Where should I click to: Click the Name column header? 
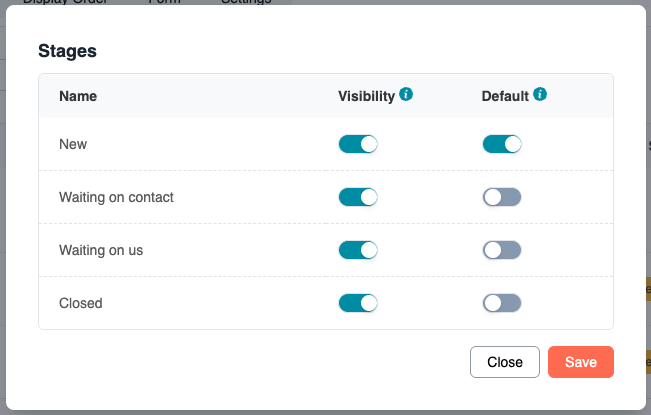[x=78, y=97]
